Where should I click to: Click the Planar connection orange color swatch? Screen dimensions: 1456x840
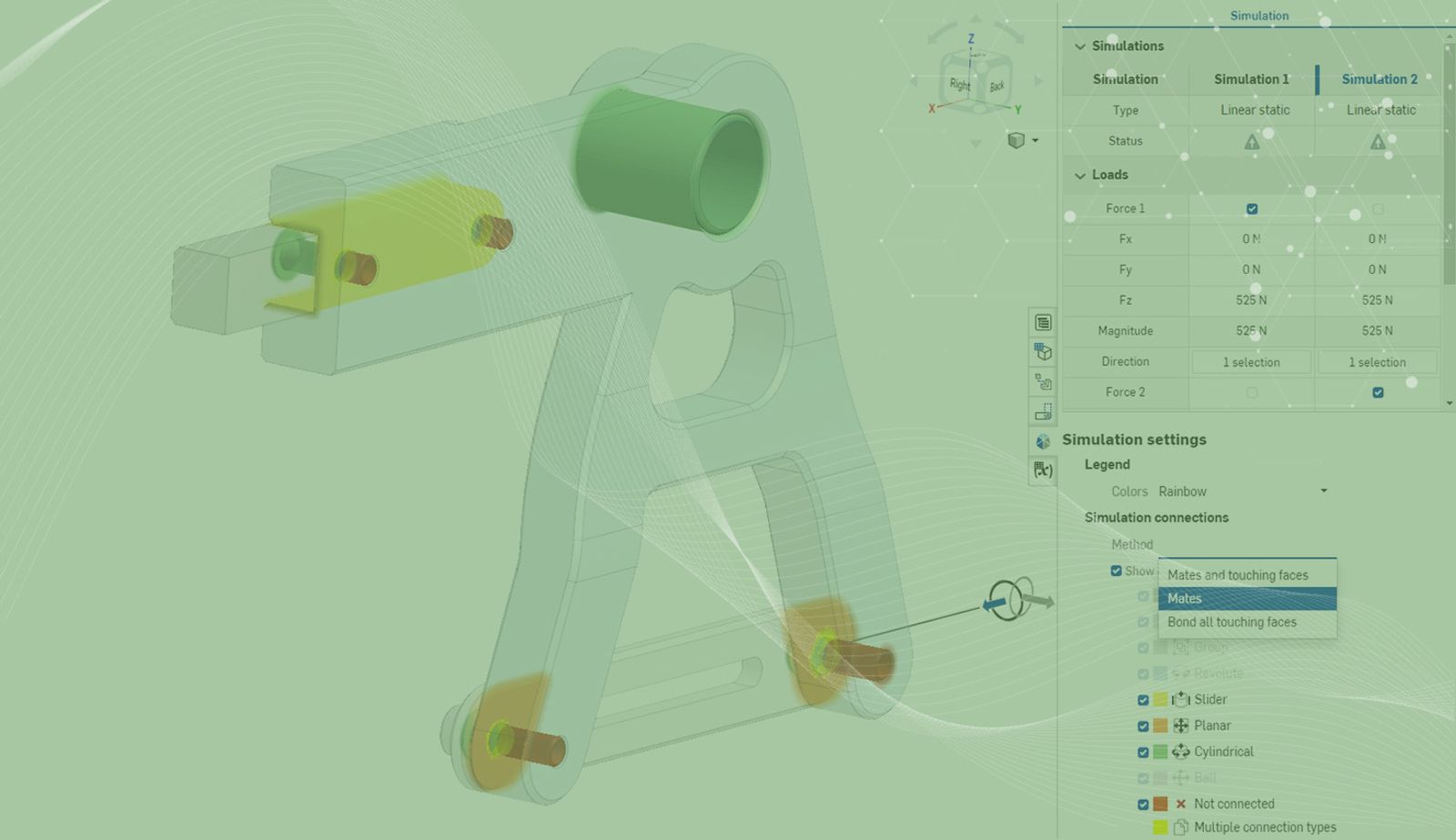(1160, 726)
